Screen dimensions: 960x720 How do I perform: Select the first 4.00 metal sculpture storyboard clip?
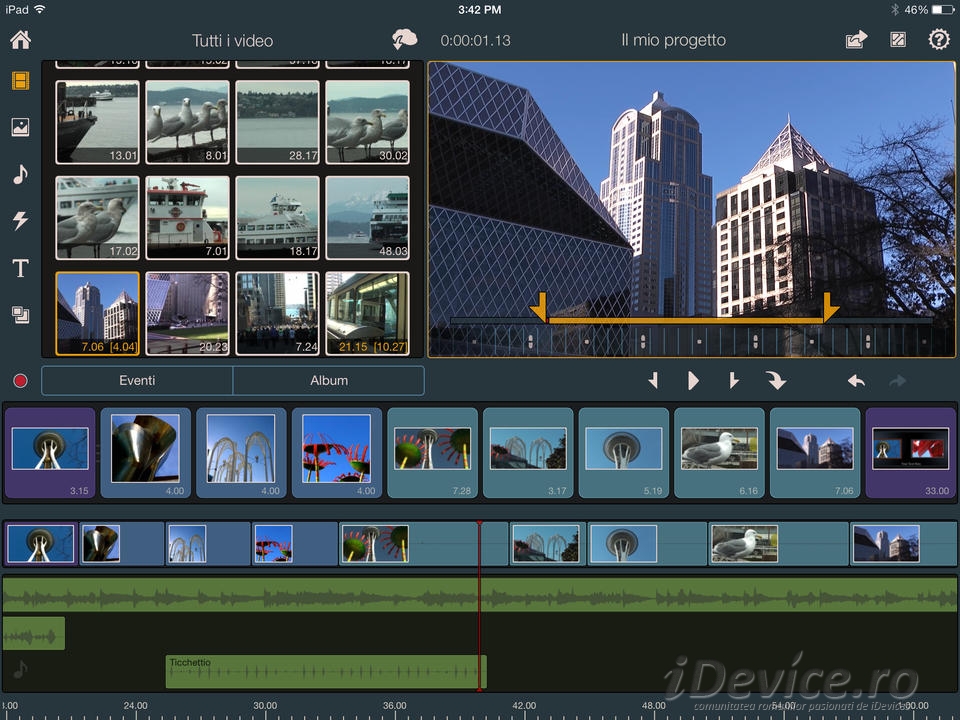(x=146, y=452)
